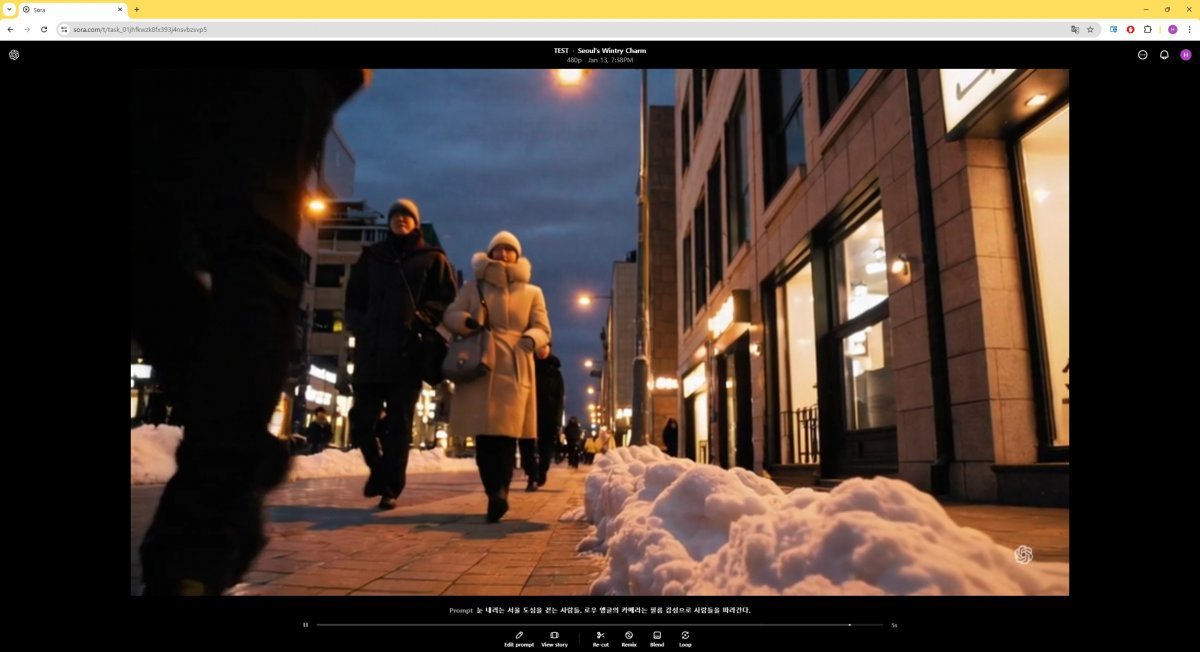Open View story for this video
1200x652 pixels.
[554, 638]
